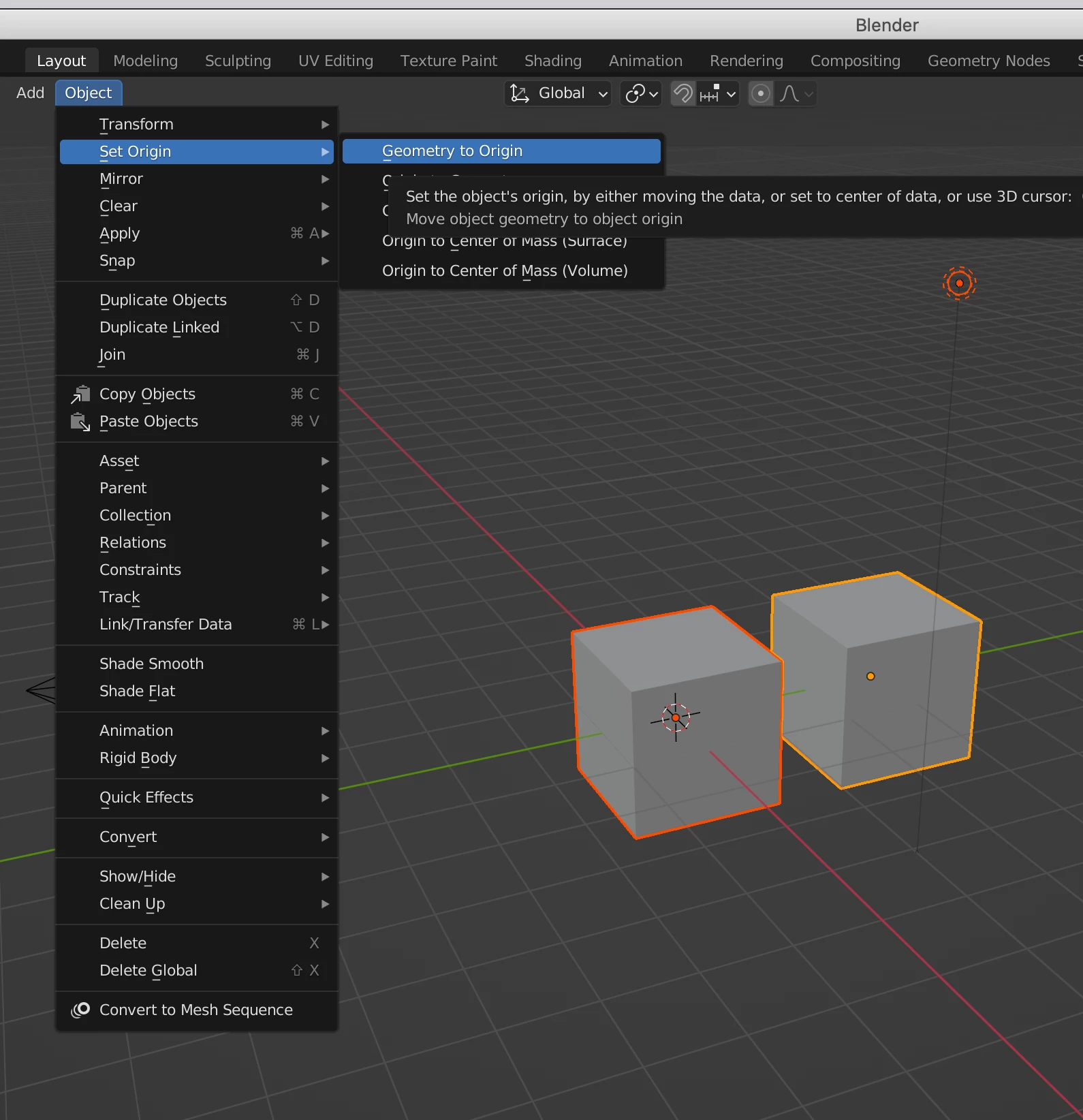Open the snapping options dropdown
The width and height of the screenshot is (1083, 1120).
[719, 93]
